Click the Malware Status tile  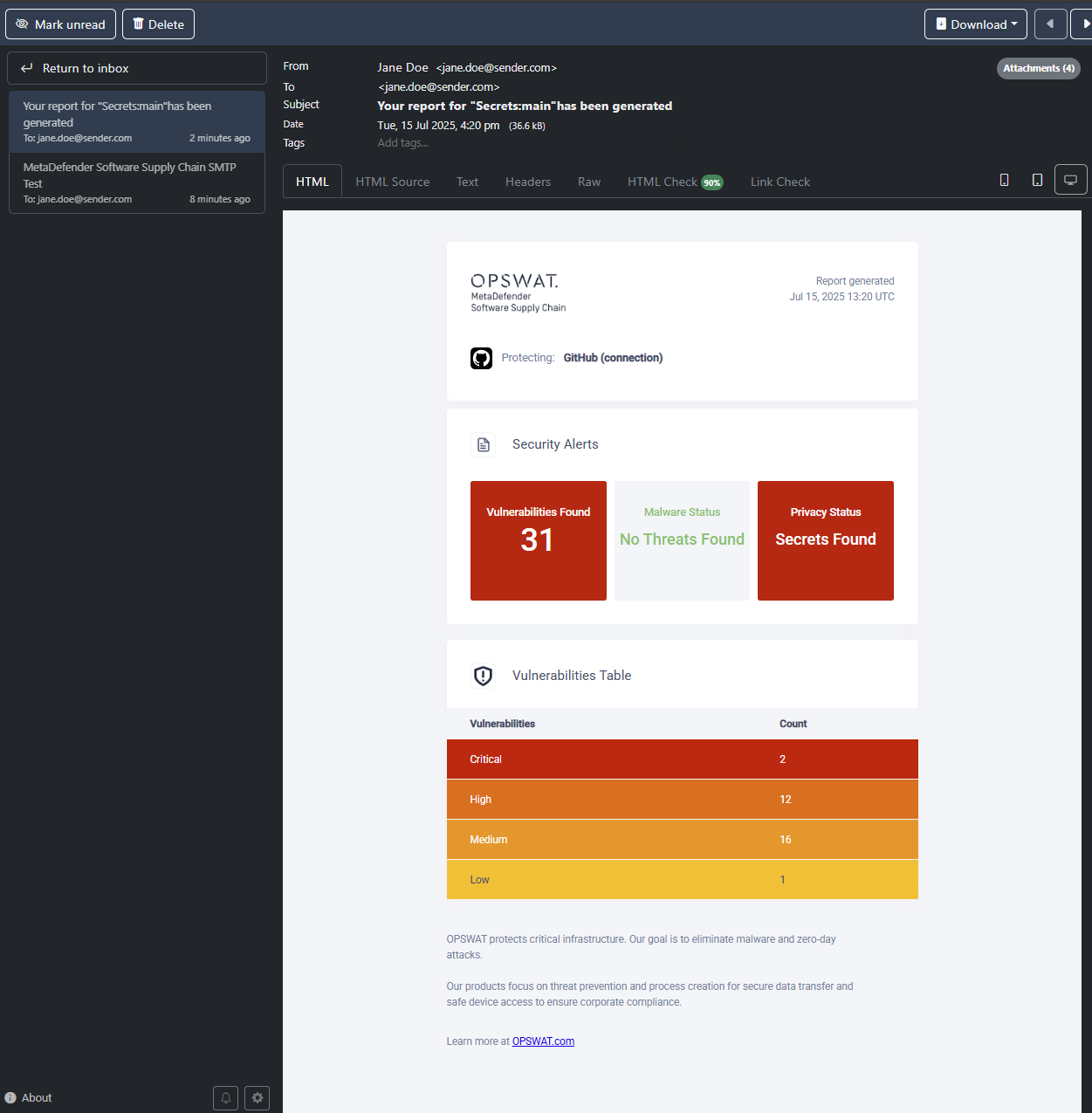point(682,540)
